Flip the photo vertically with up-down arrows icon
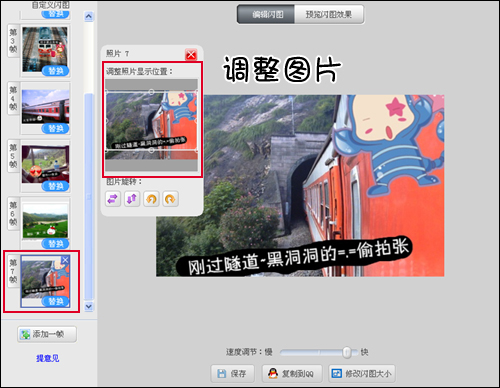This screenshot has width=500, height=388. click(x=132, y=199)
